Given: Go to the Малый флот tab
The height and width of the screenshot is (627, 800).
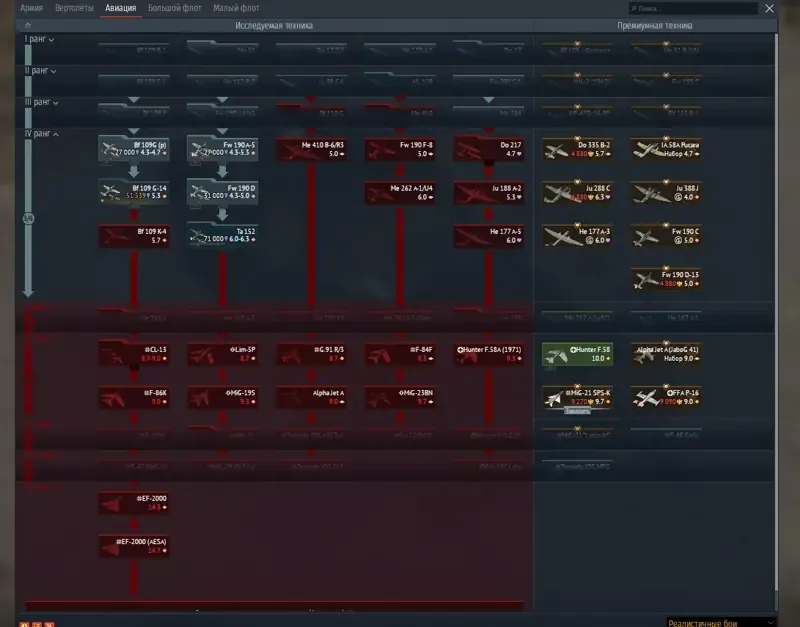Looking at the screenshot, I should point(236,8).
